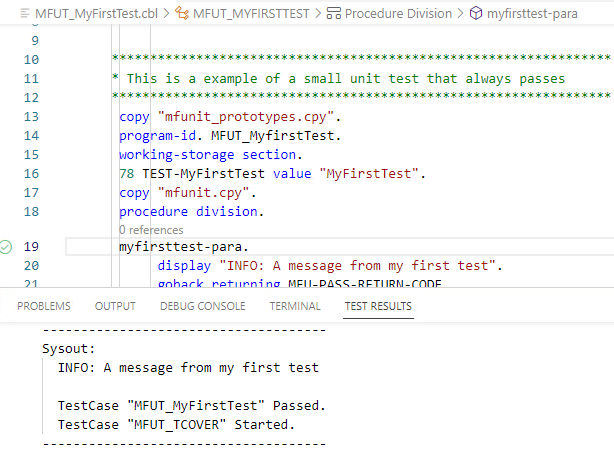Click TestCase "MFUT_MyFirstTest" Passed output line
The image size is (614, 449).
191,406
